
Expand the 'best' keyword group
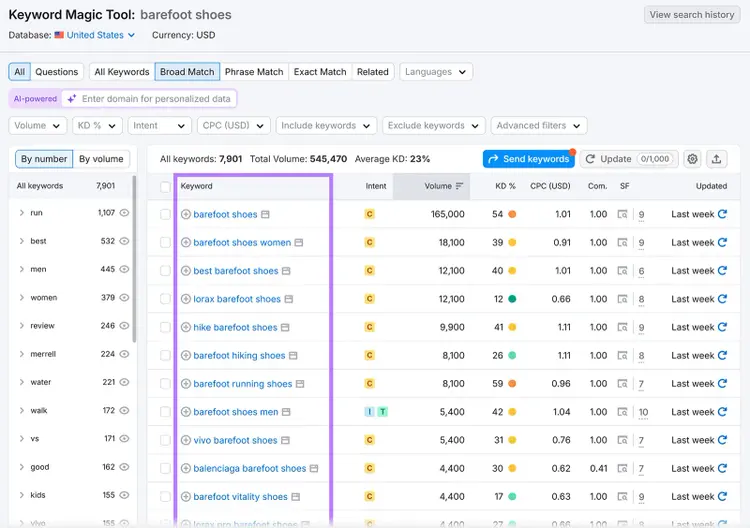coord(22,241)
